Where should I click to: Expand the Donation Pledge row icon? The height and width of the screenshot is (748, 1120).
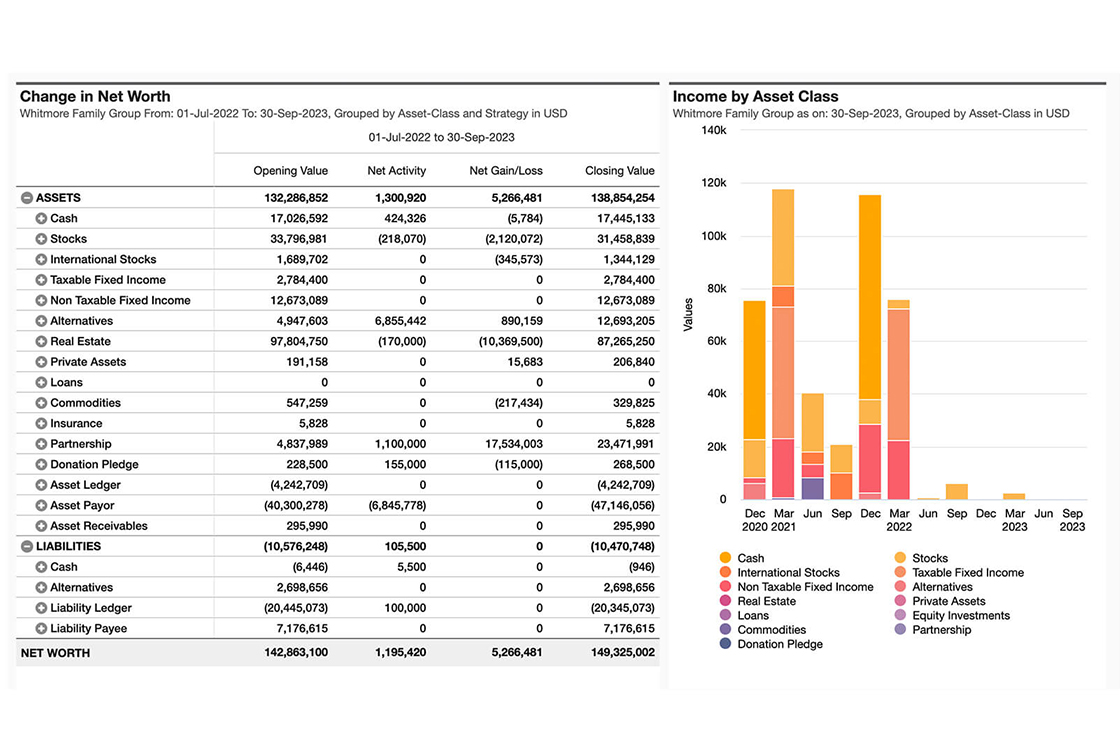point(41,465)
